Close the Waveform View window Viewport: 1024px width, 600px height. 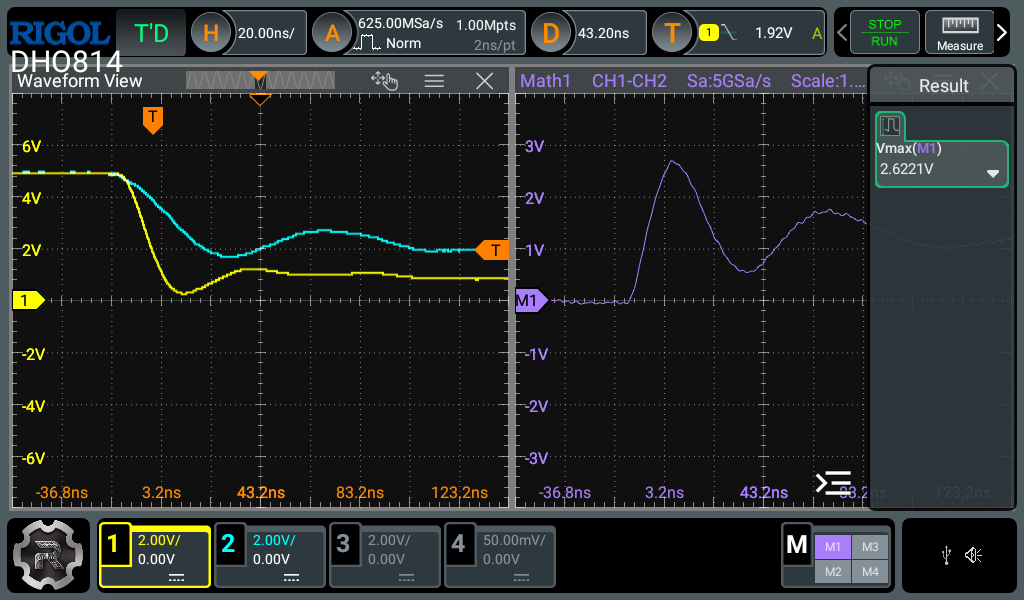tap(485, 82)
